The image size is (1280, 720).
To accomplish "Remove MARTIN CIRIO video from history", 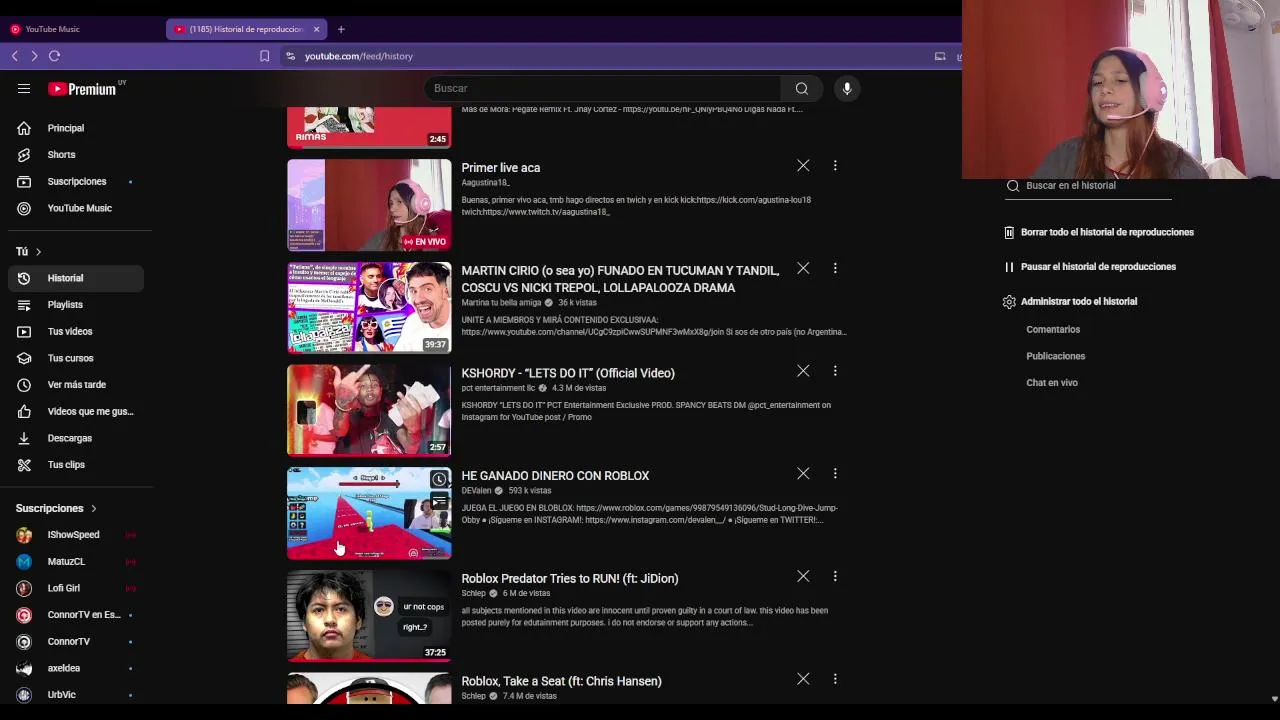I will (x=803, y=268).
